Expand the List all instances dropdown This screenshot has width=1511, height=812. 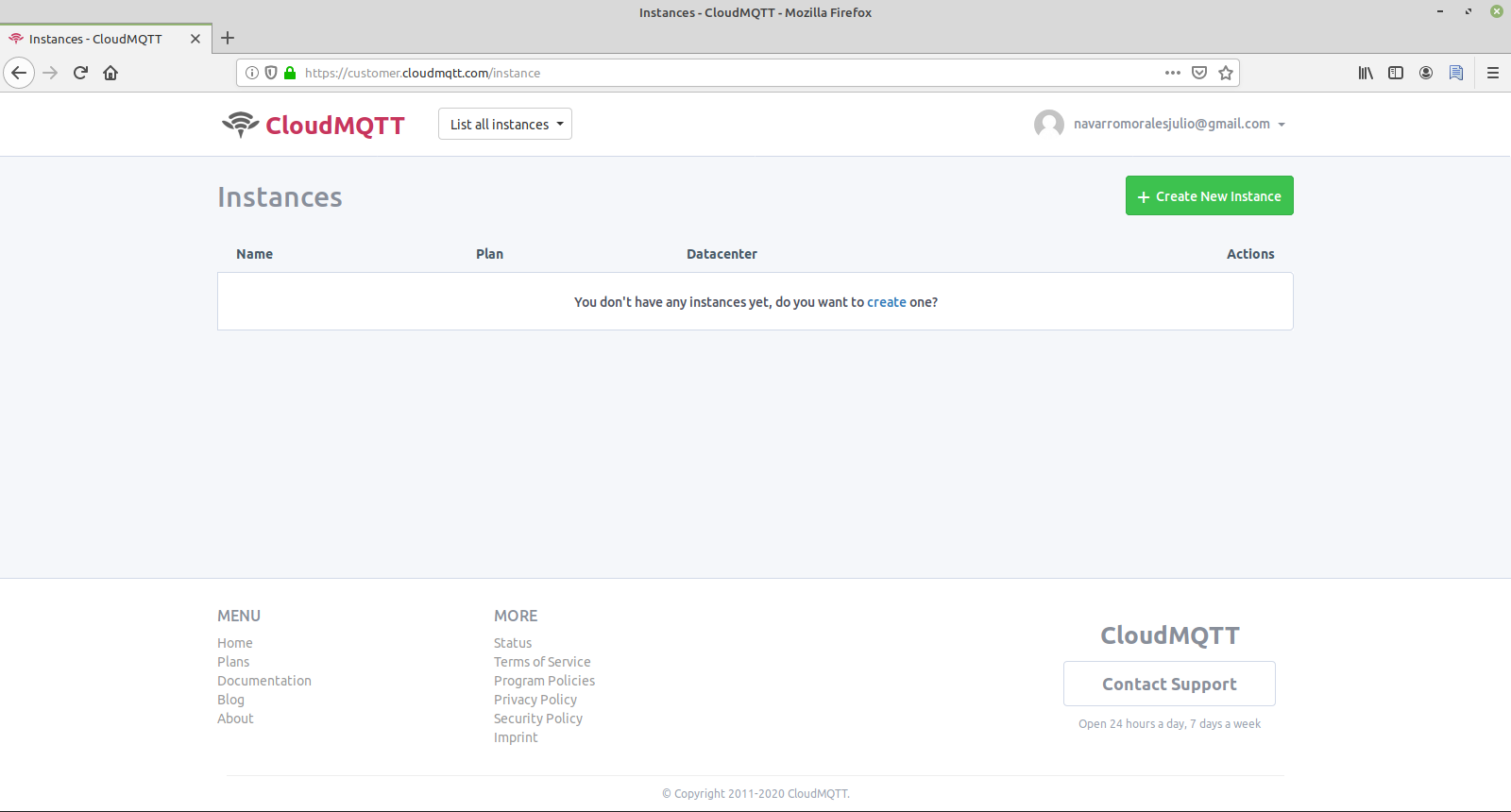pyautogui.click(x=505, y=124)
